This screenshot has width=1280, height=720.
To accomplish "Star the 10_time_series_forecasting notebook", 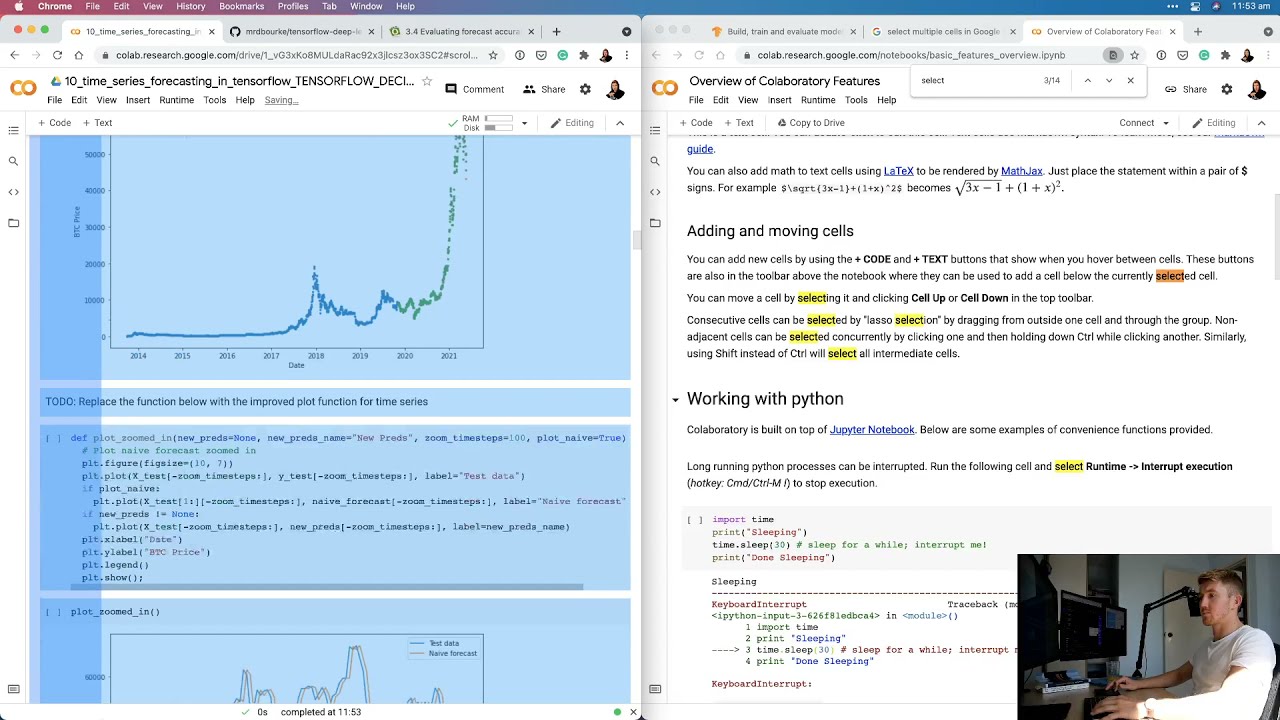I will pos(427,81).
